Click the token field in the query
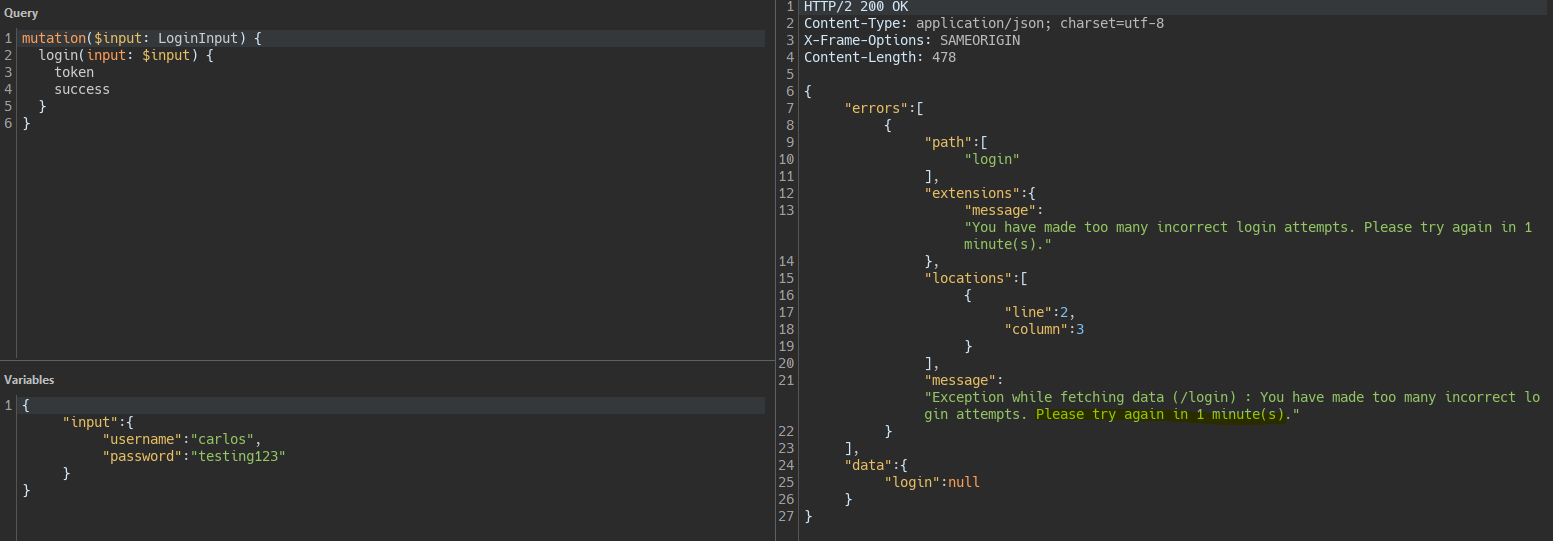Viewport: 1553px width, 541px height. [x=74, y=72]
